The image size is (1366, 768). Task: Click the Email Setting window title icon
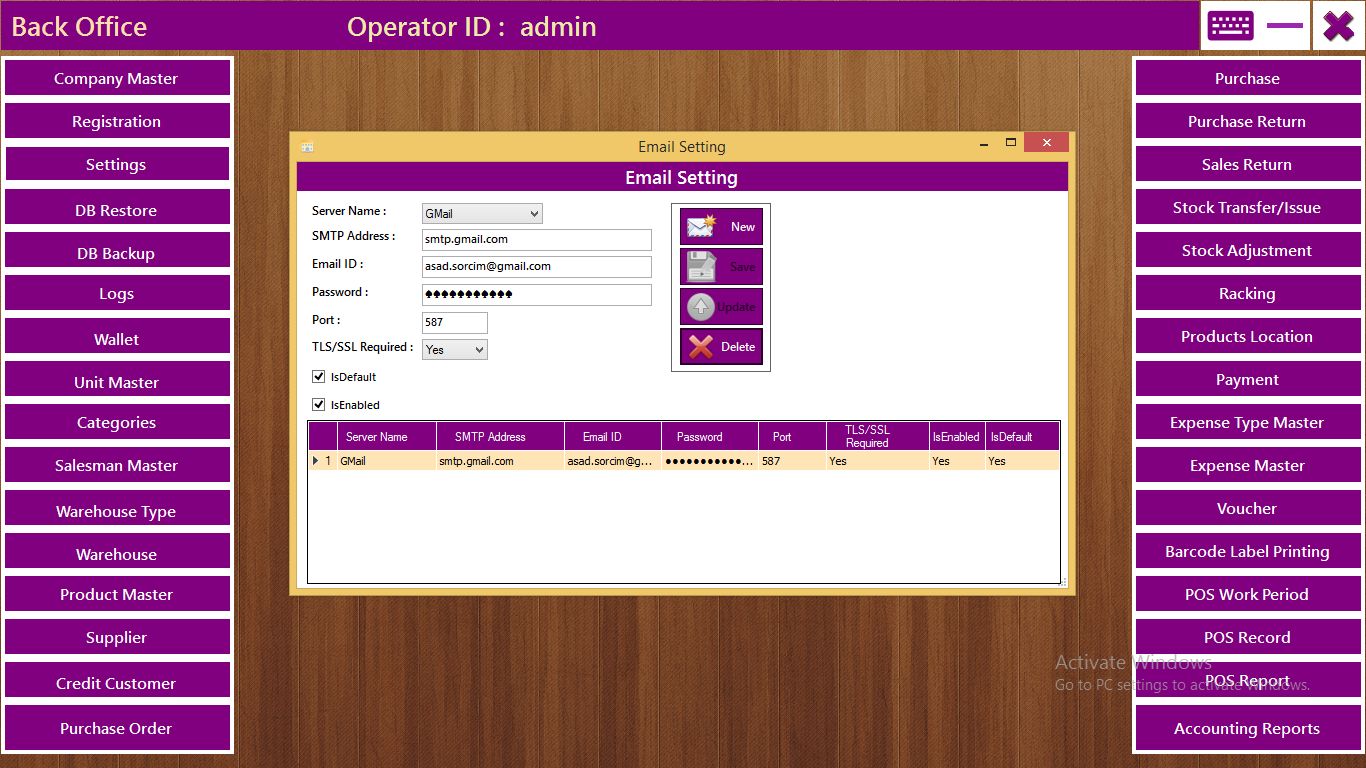(x=307, y=147)
